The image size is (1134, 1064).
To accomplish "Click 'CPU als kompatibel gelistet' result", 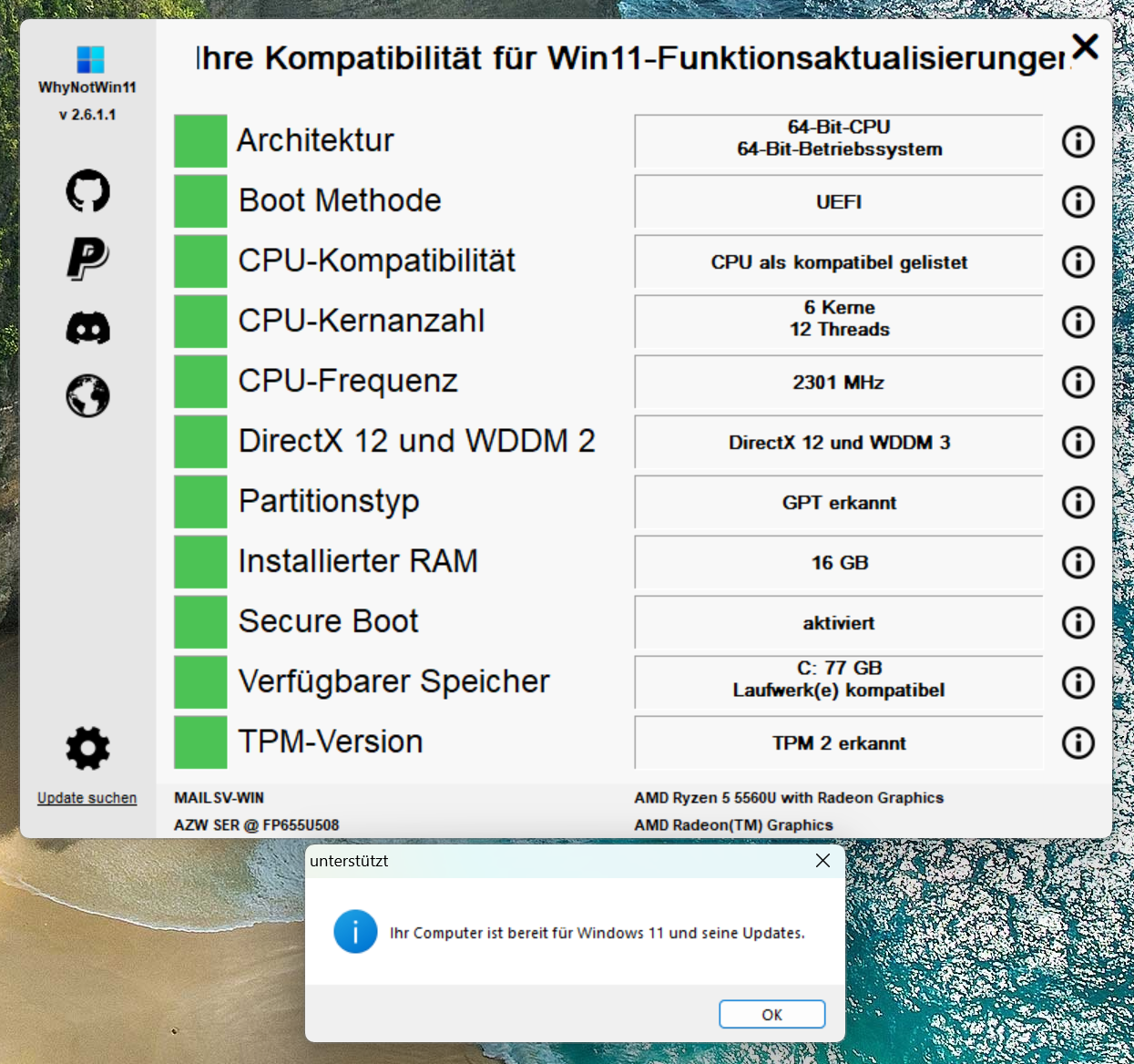I will 839,261.
